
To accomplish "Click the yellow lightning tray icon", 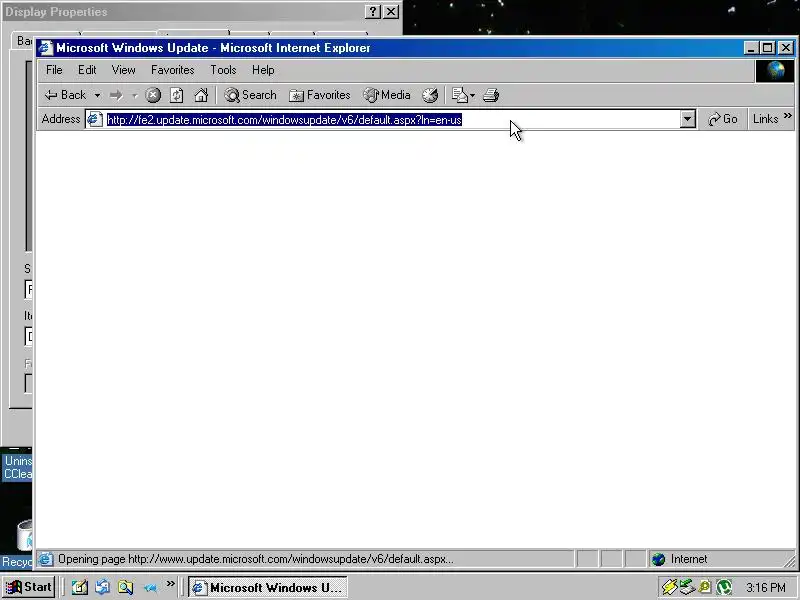I will click(669, 587).
